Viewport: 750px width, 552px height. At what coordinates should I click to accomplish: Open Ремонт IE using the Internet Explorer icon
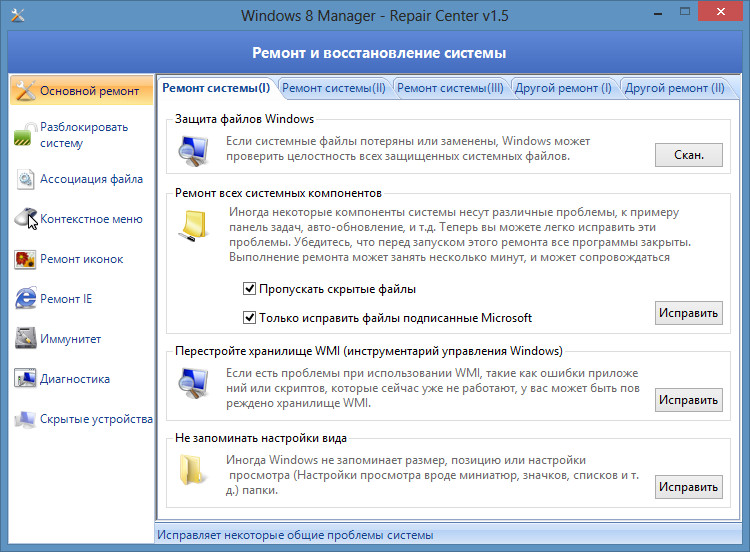(x=24, y=299)
